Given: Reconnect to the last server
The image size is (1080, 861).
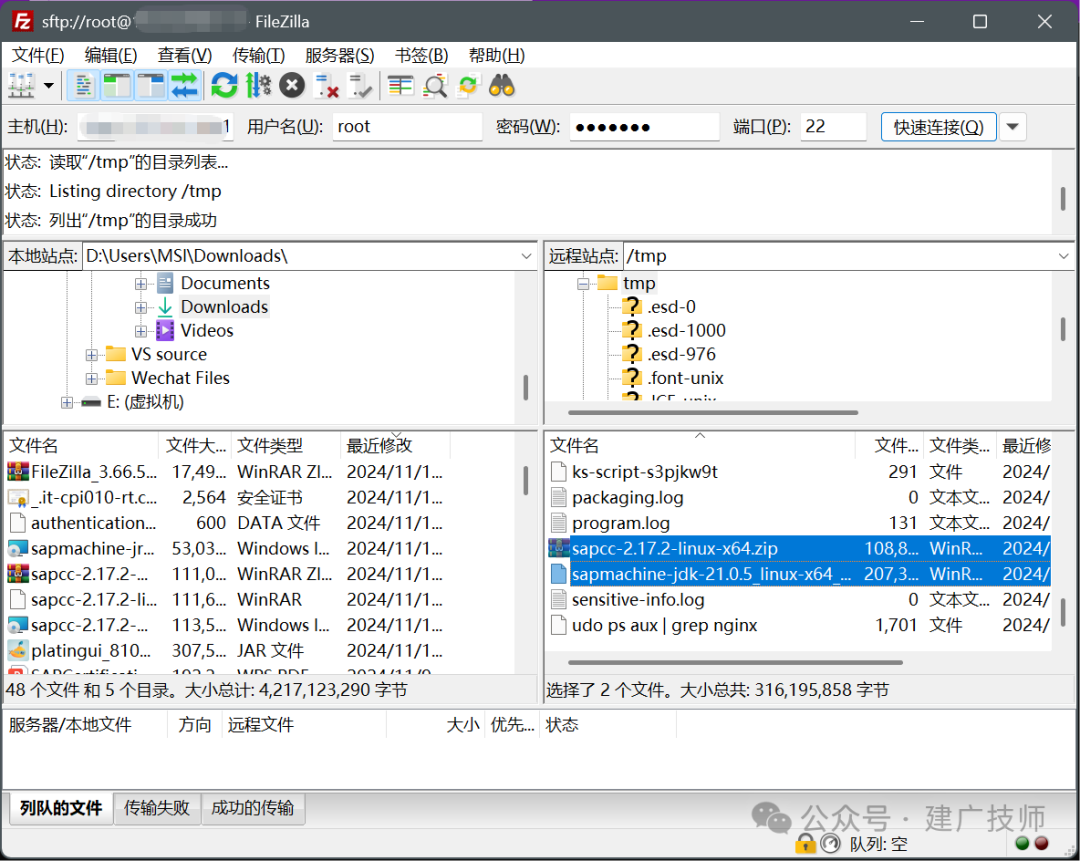Looking at the screenshot, I should point(360,86).
